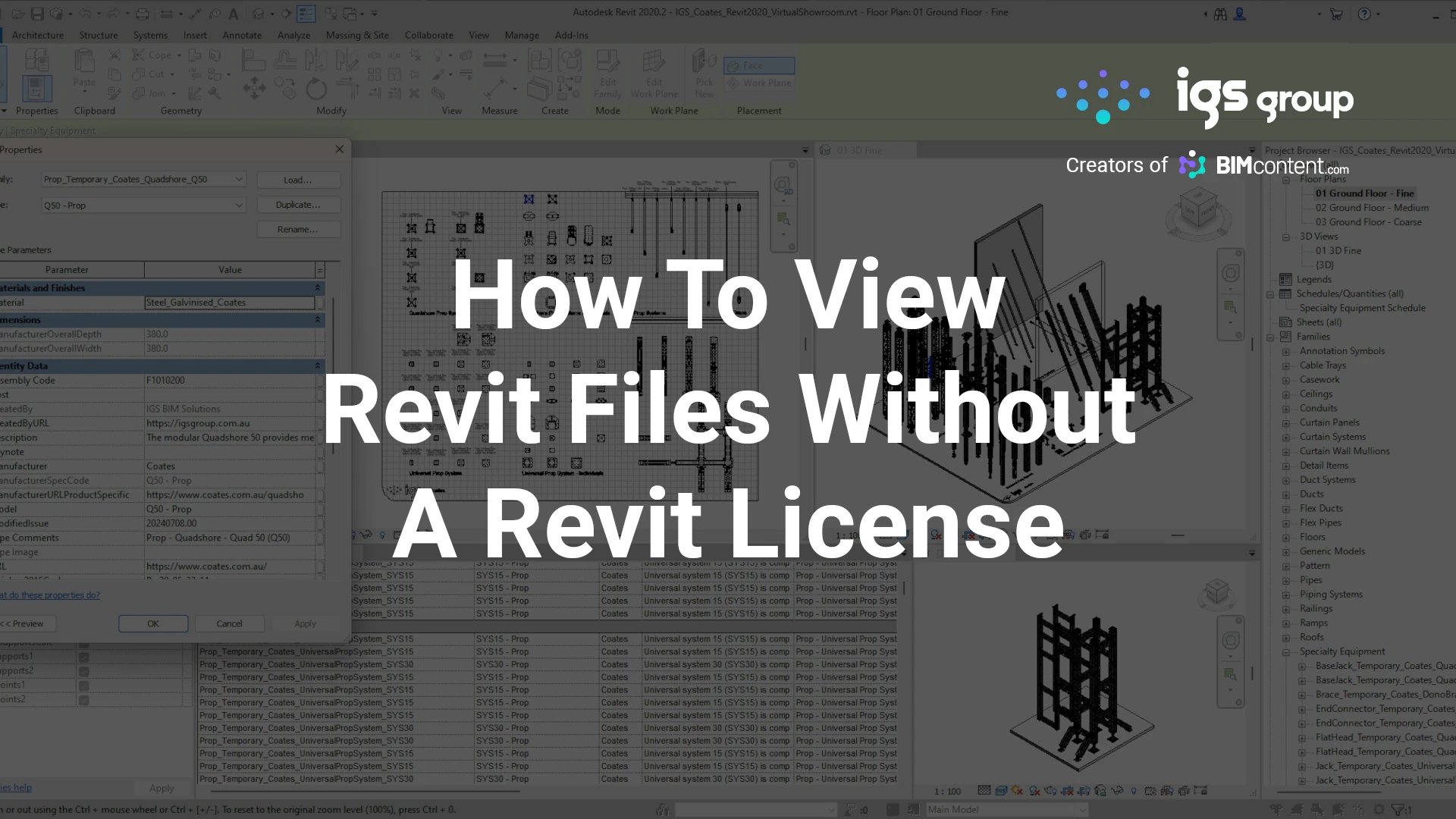Collapse the Identity Data parameter group
The width and height of the screenshot is (1456, 819).
[x=318, y=366]
